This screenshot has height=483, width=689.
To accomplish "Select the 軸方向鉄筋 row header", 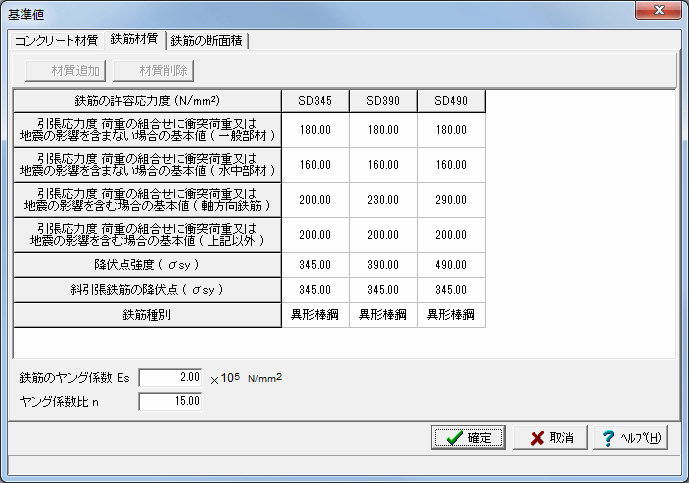I will coord(147,200).
